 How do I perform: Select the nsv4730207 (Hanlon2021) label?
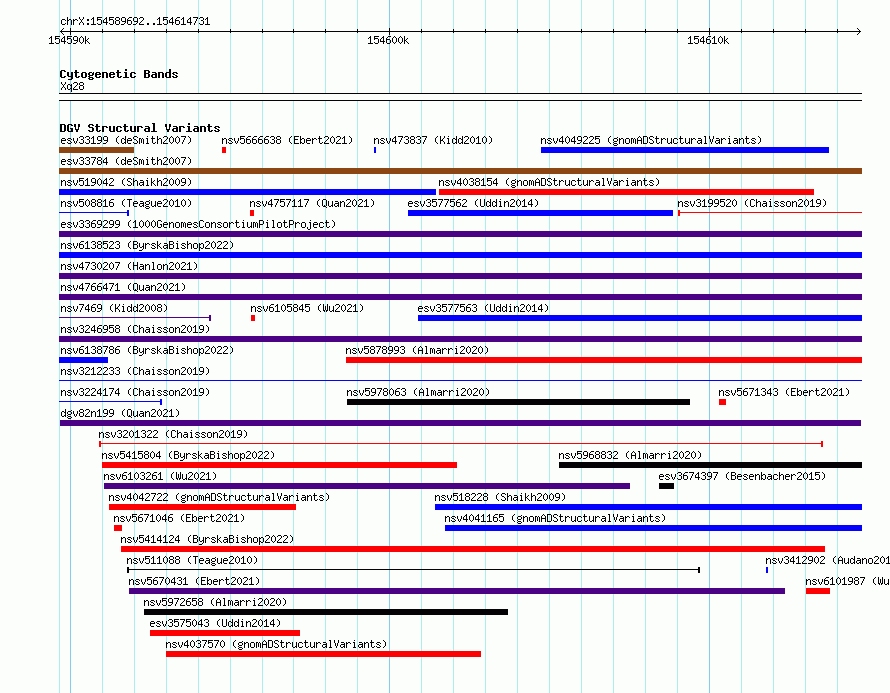tap(129, 266)
